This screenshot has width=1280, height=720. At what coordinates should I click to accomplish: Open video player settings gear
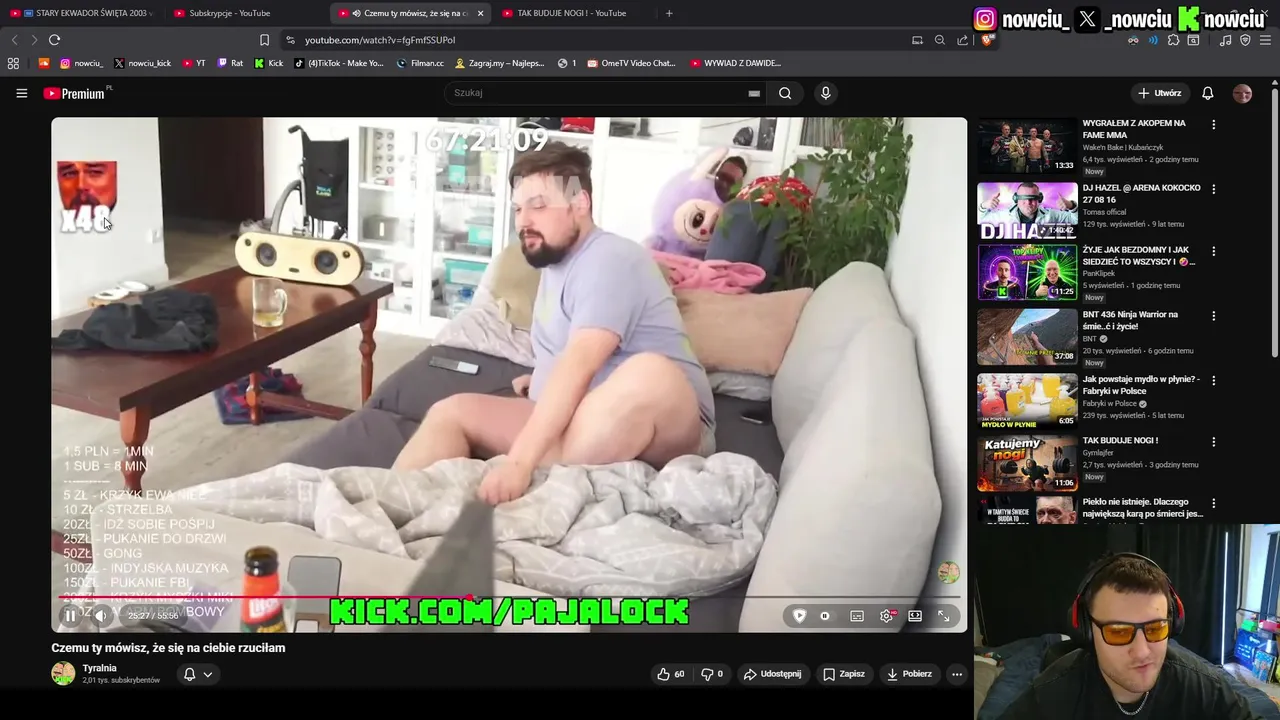point(887,616)
